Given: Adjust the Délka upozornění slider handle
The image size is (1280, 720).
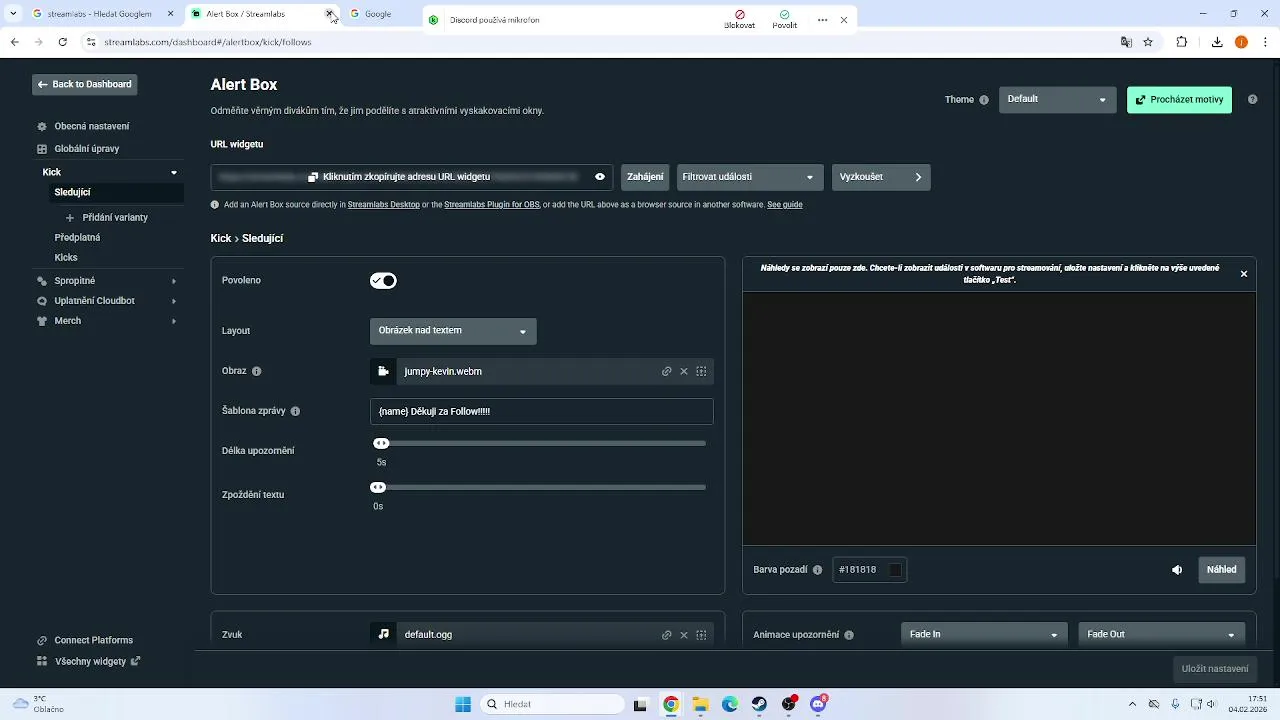Looking at the screenshot, I should (x=381, y=444).
